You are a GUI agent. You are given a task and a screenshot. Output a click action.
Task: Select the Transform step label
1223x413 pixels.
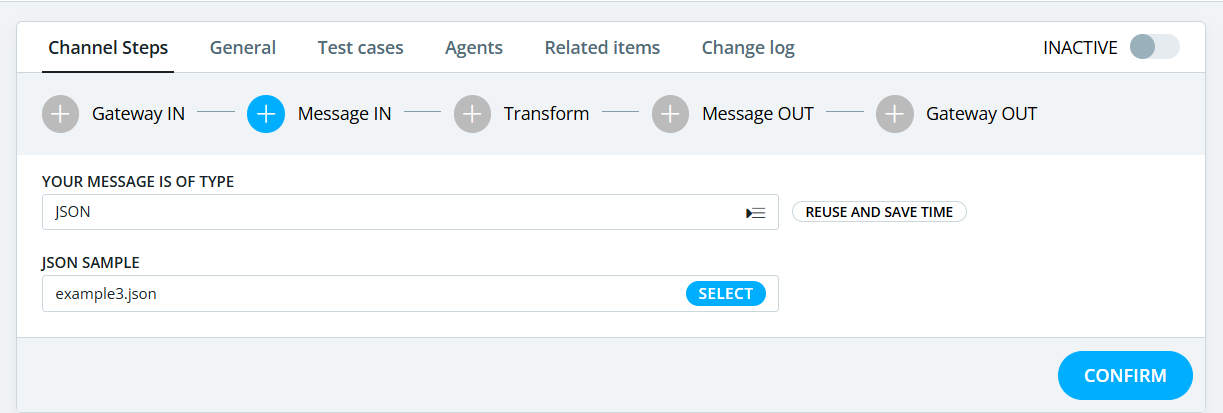coord(546,114)
